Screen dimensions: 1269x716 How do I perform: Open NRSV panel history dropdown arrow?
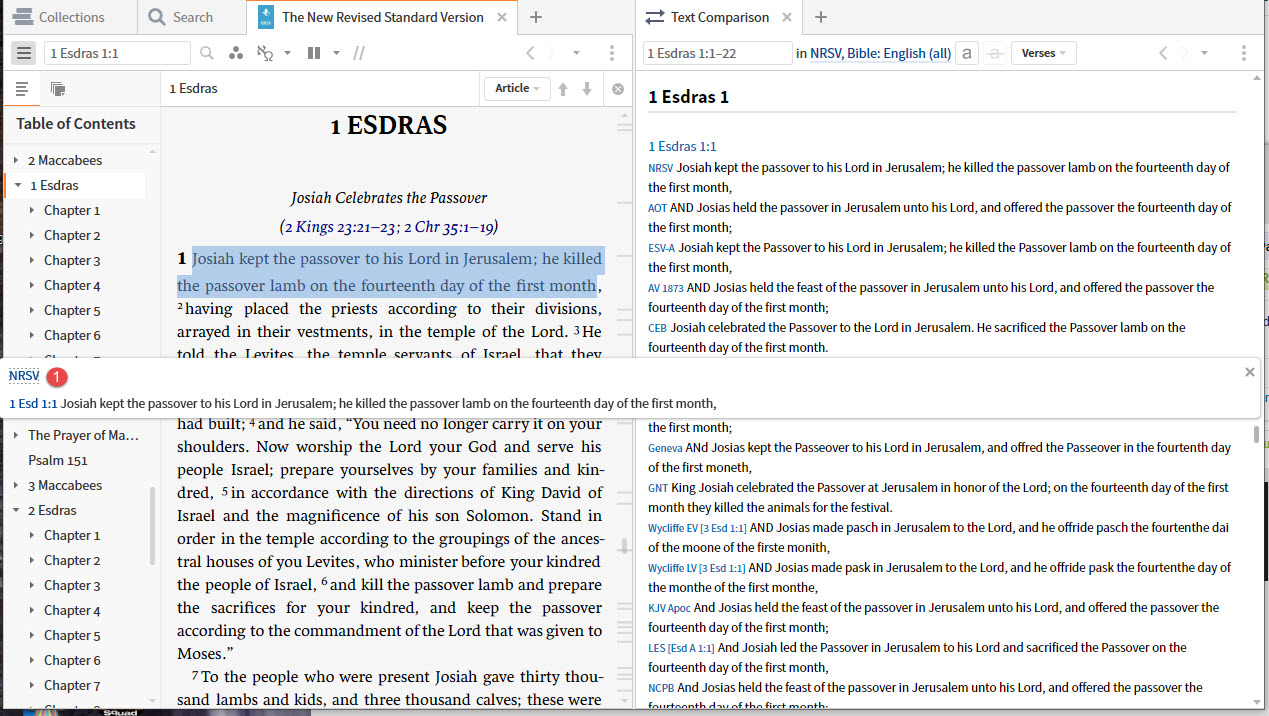[x=577, y=53]
